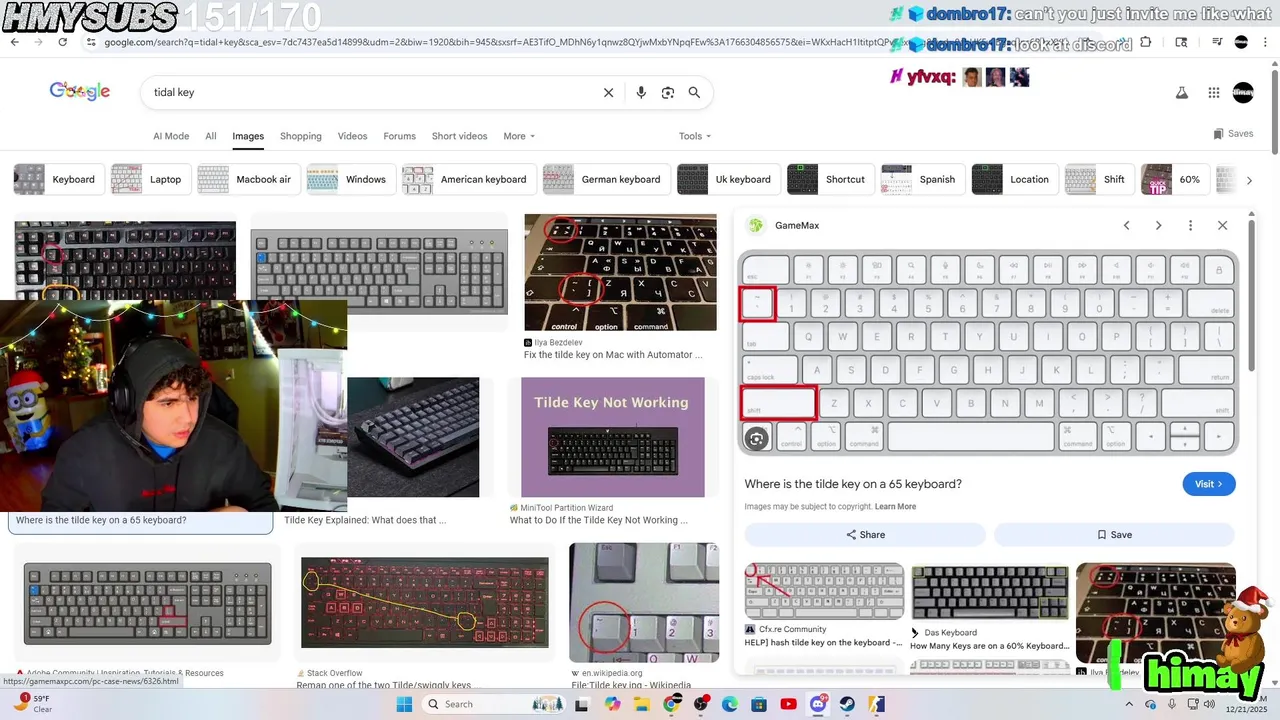Viewport: 1280px width, 720px height.
Task: Visit the GameMax source page
Action: coord(1209,484)
